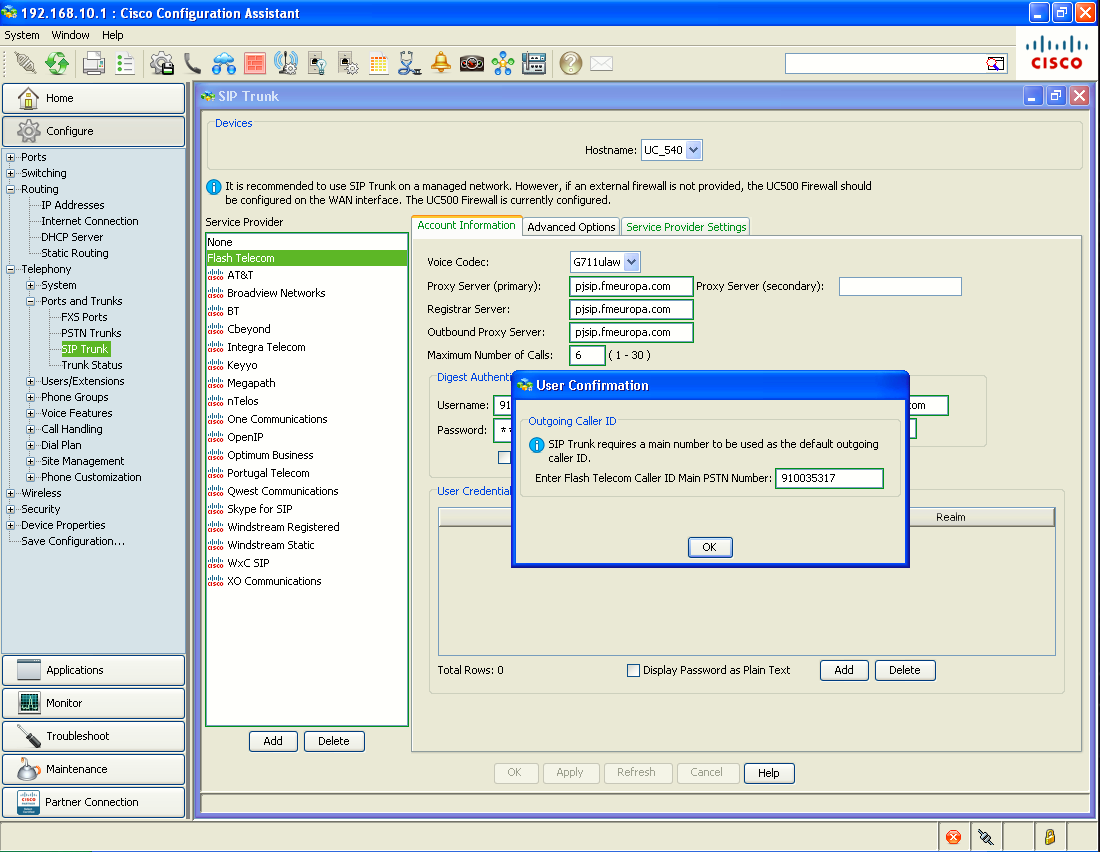Collapse the Ports and Trunks node
The height and width of the screenshot is (852, 1100).
(30, 301)
